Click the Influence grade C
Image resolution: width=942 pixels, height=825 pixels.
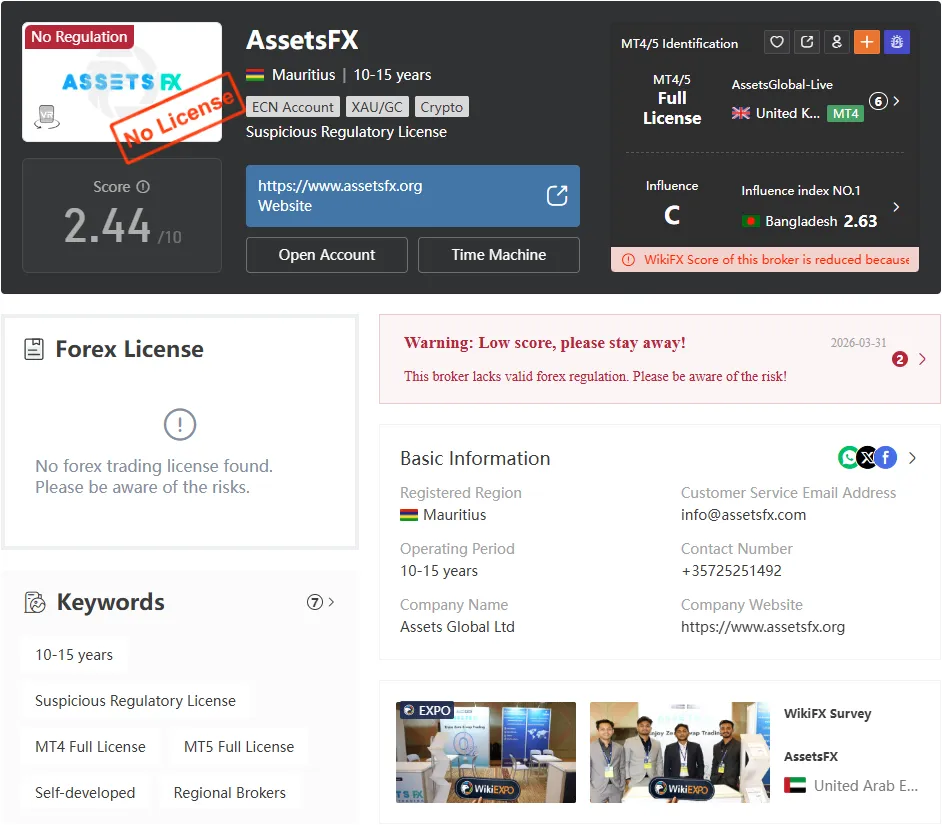pos(672,215)
